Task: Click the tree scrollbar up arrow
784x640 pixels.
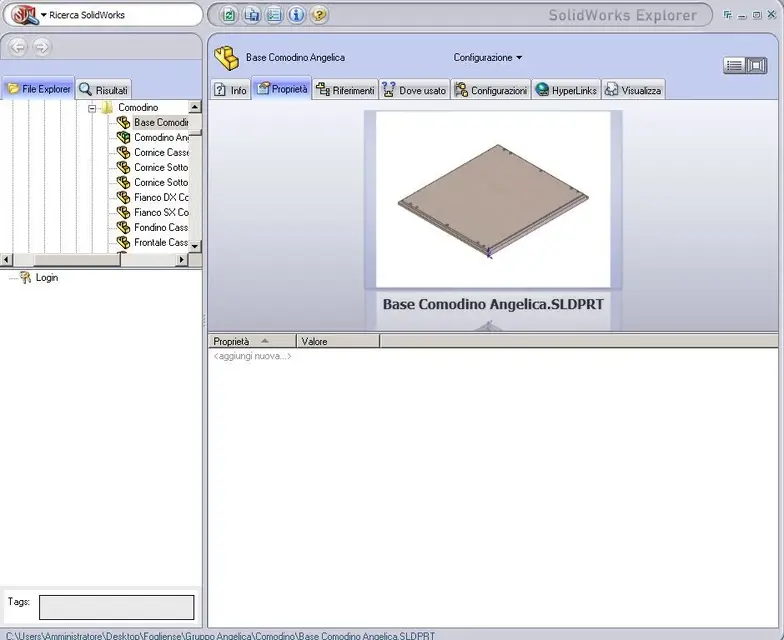Action: click(195, 106)
